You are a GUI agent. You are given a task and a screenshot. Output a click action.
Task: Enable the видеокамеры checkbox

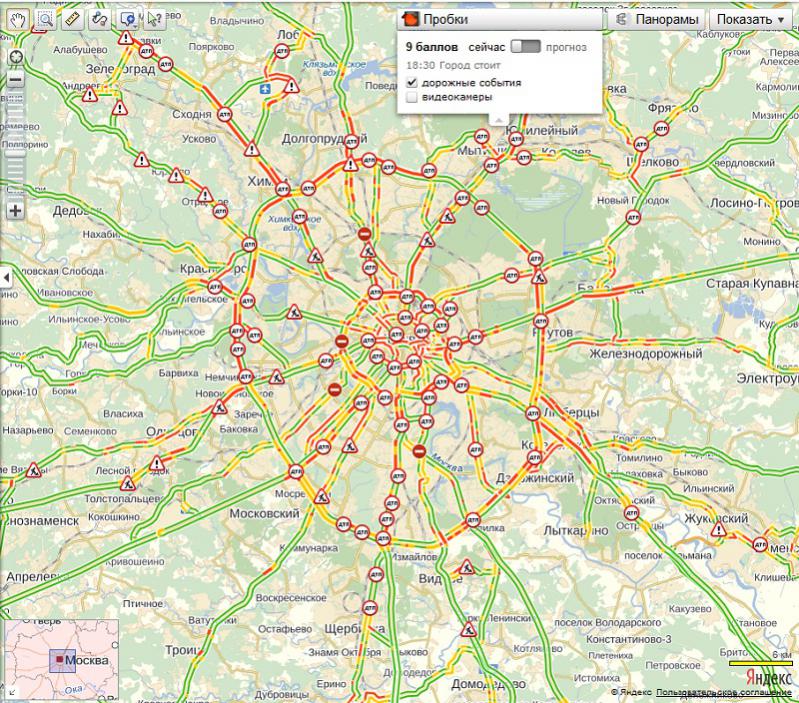412,97
